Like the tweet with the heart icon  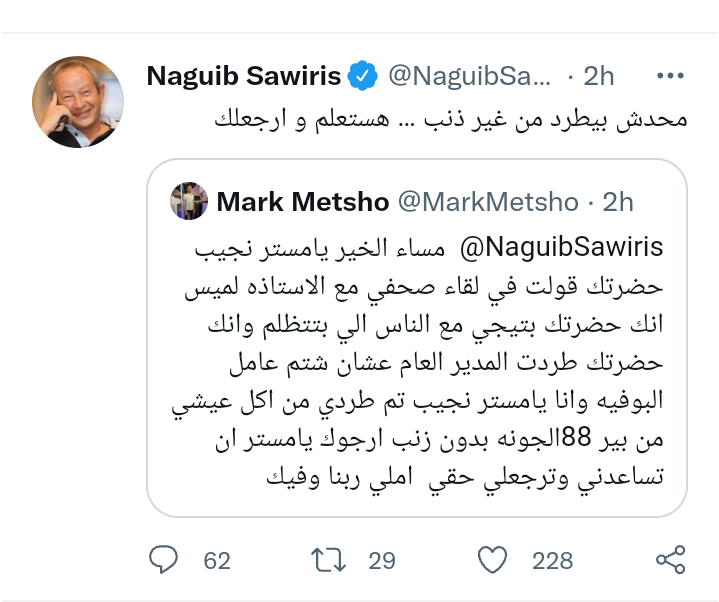point(491,560)
